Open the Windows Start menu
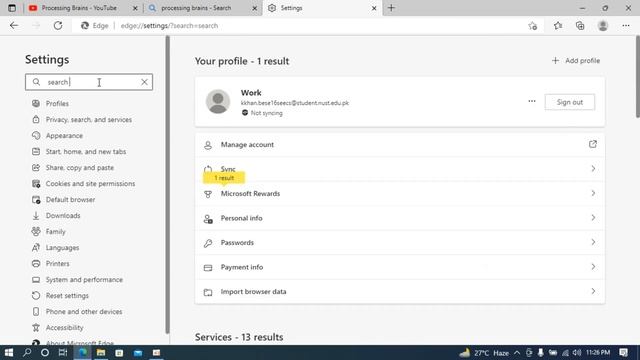Viewport: 640px width, 360px height. [x=9, y=353]
